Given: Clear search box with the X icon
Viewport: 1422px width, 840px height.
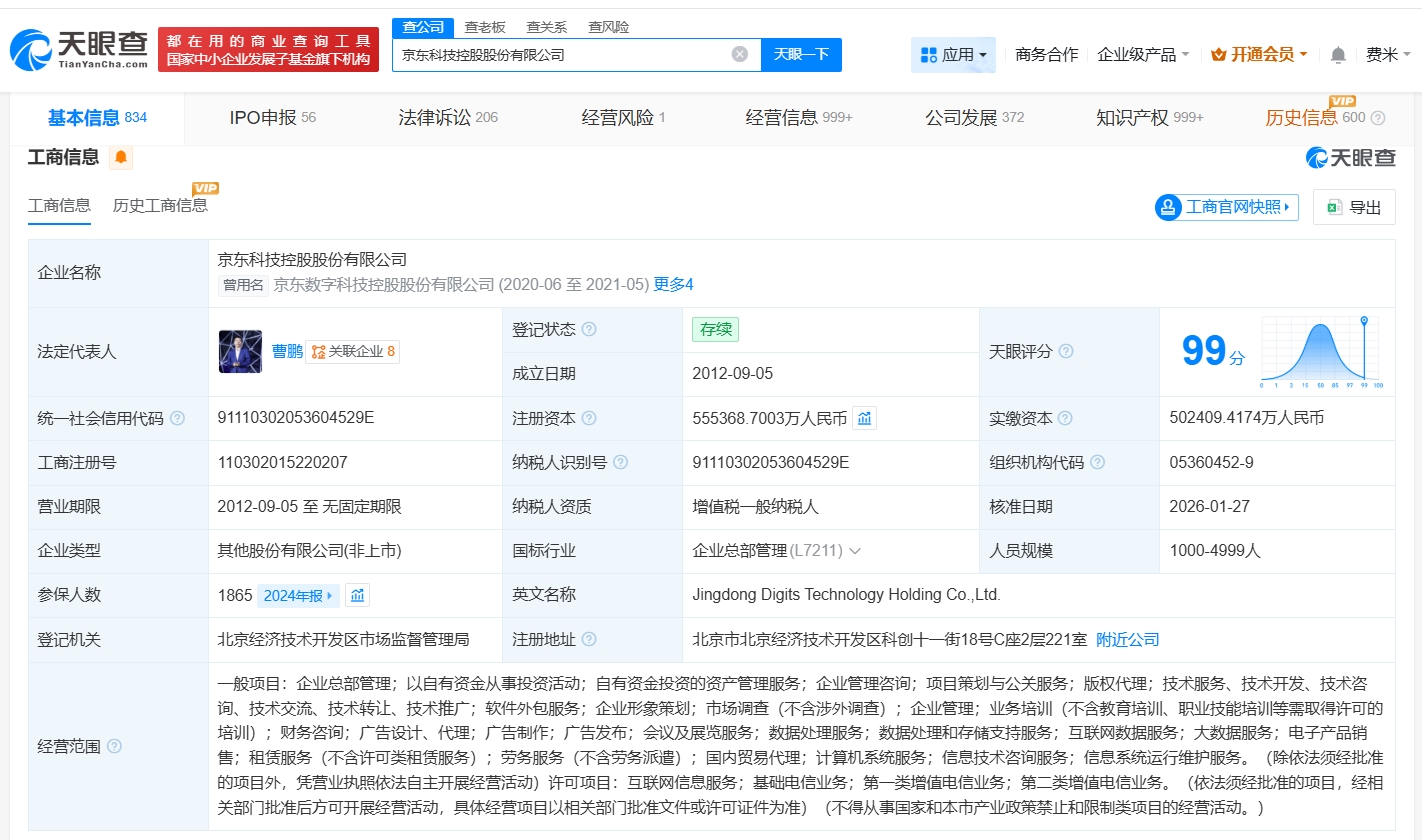Looking at the screenshot, I should coord(739,55).
